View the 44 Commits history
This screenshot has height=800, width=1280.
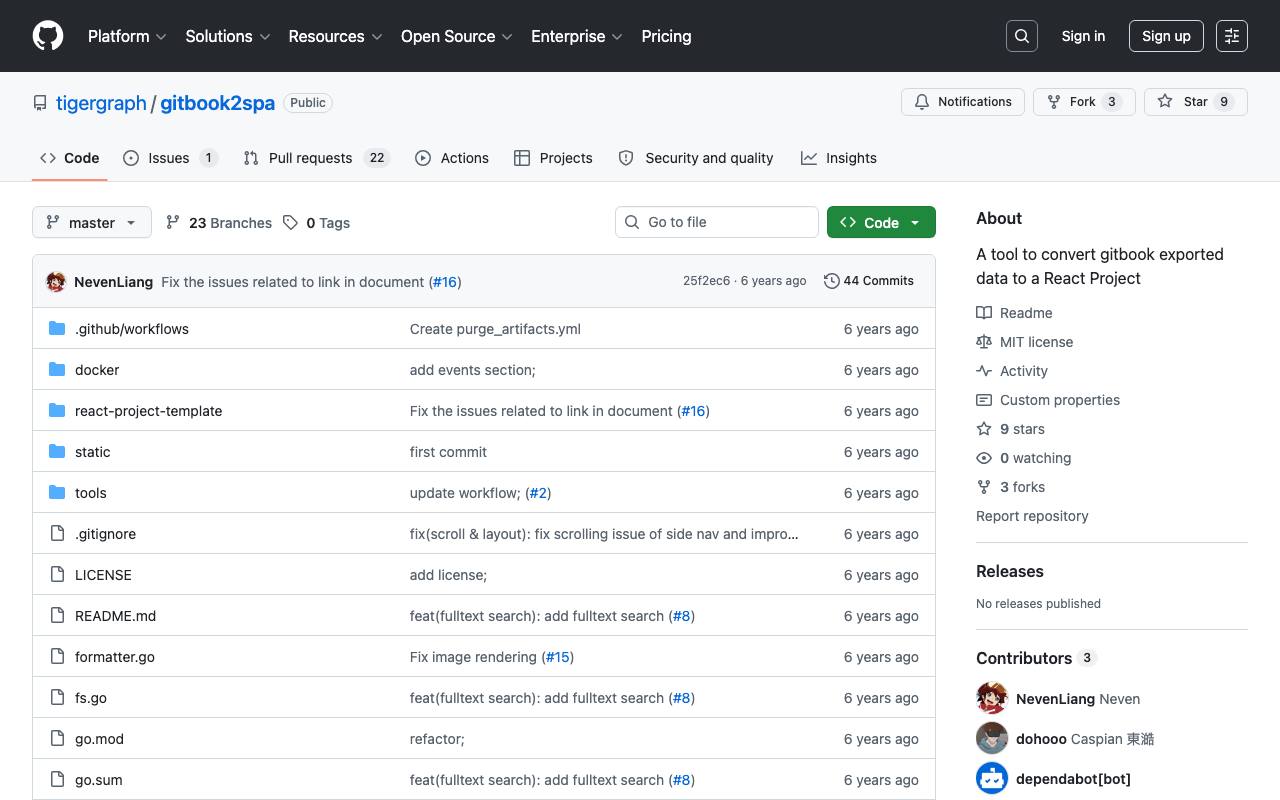point(869,281)
